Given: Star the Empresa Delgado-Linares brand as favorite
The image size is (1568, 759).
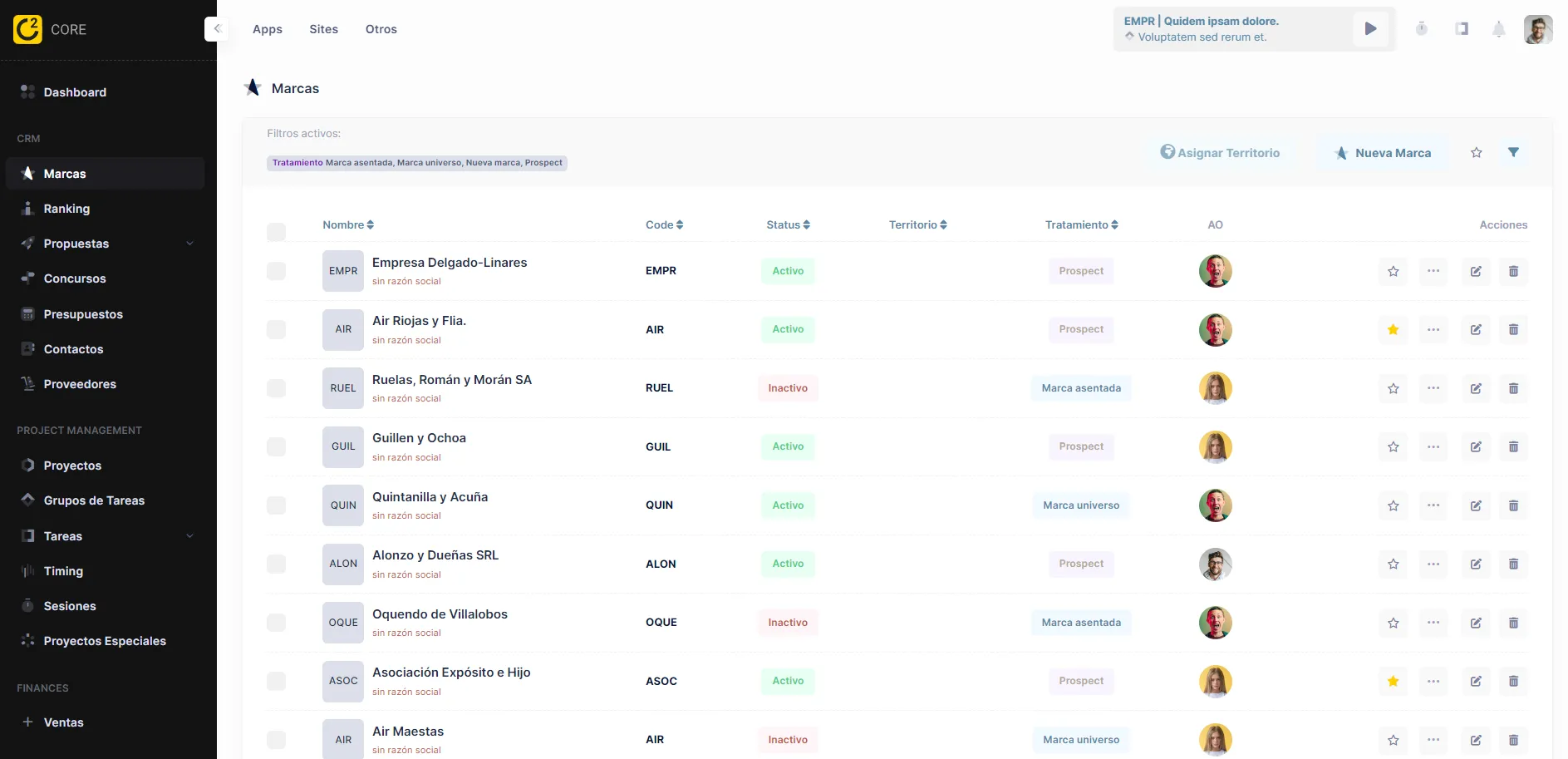Looking at the screenshot, I should pyautogui.click(x=1394, y=271).
